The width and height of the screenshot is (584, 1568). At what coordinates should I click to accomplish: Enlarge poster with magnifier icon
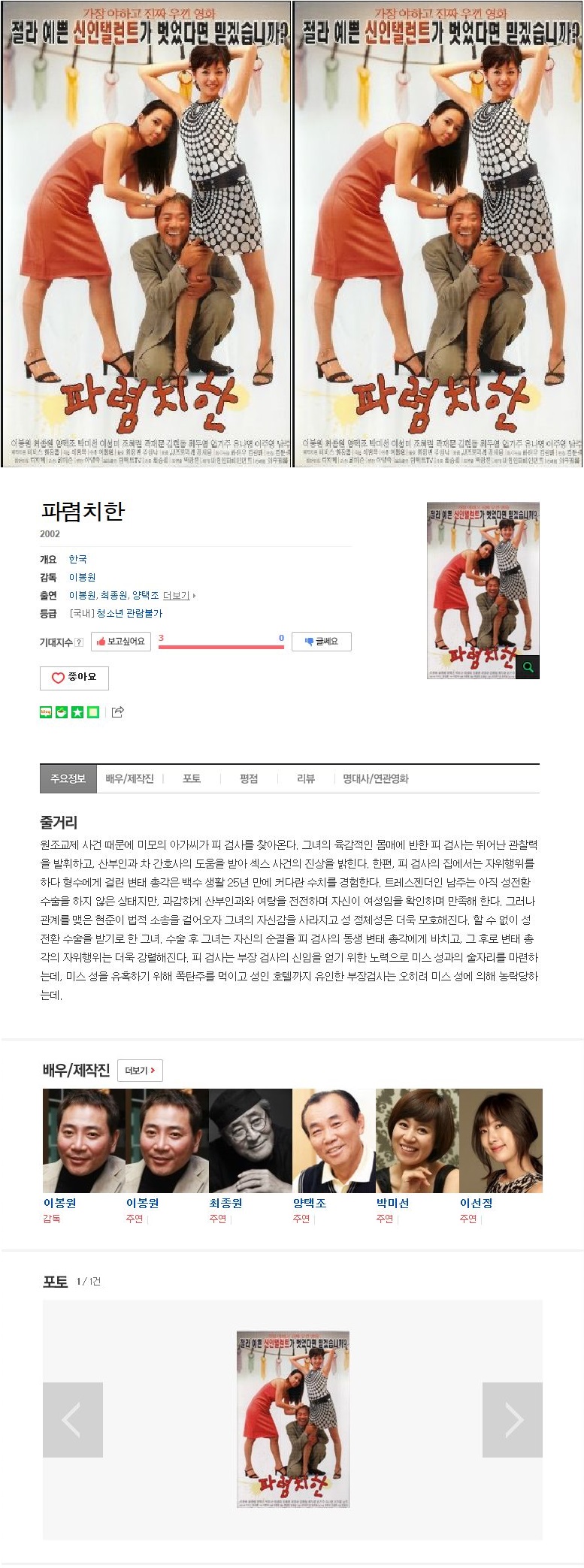click(528, 667)
